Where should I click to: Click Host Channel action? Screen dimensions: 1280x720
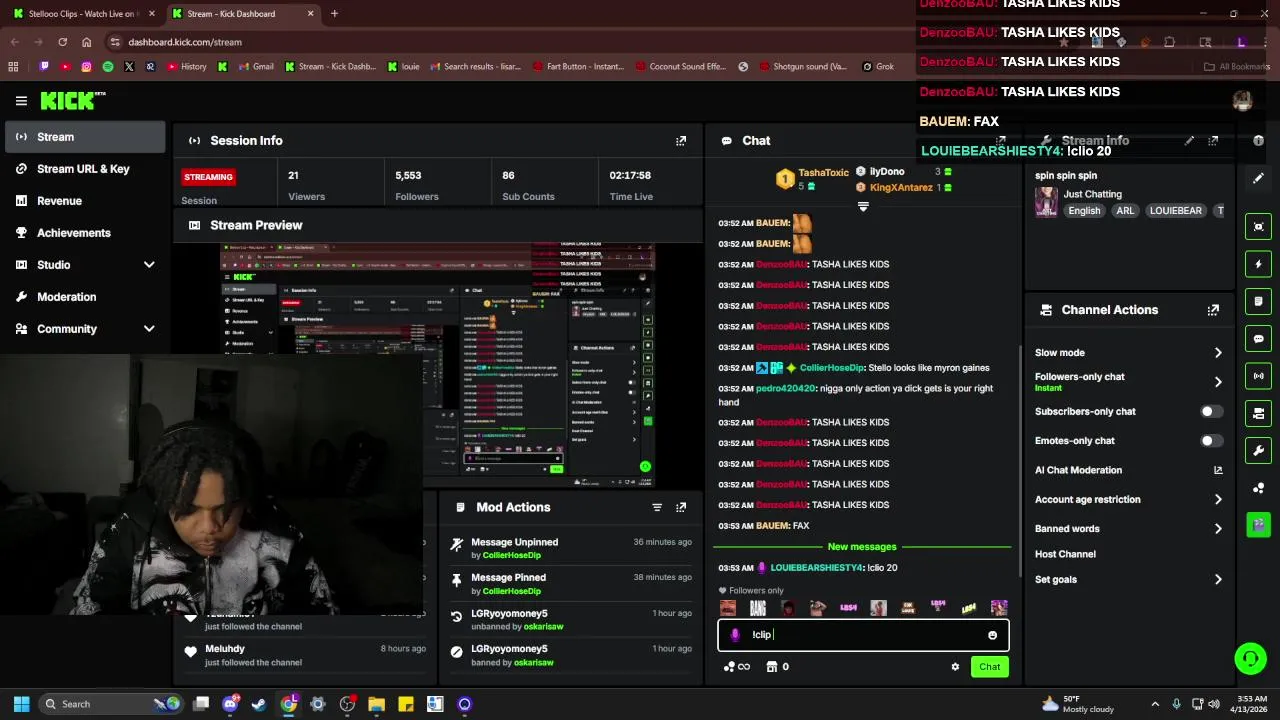pos(1065,554)
